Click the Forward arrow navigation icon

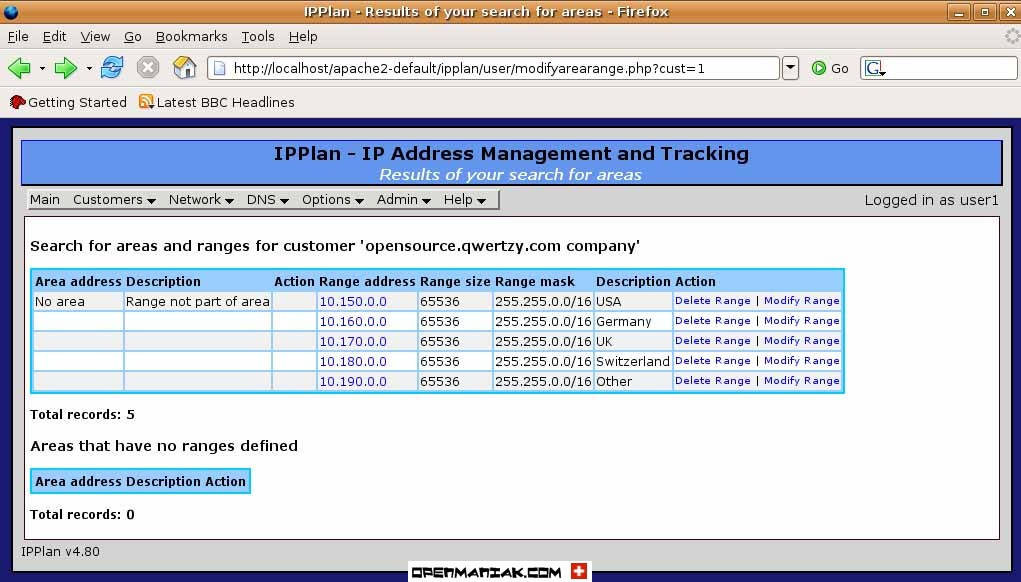[65, 68]
